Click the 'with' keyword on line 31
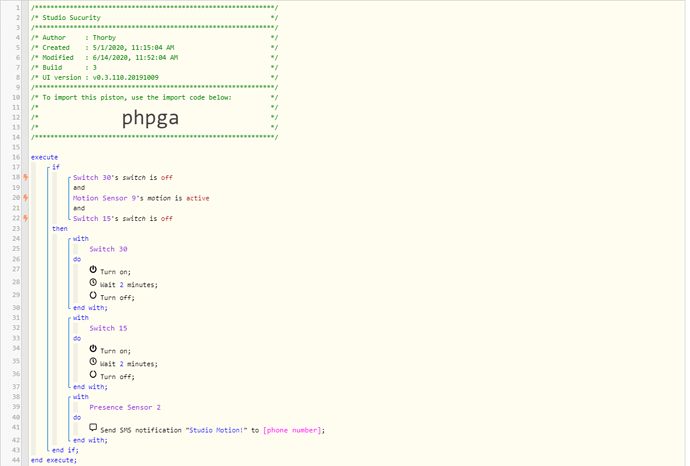Image resolution: width=690 pixels, height=466 pixels. [81, 318]
